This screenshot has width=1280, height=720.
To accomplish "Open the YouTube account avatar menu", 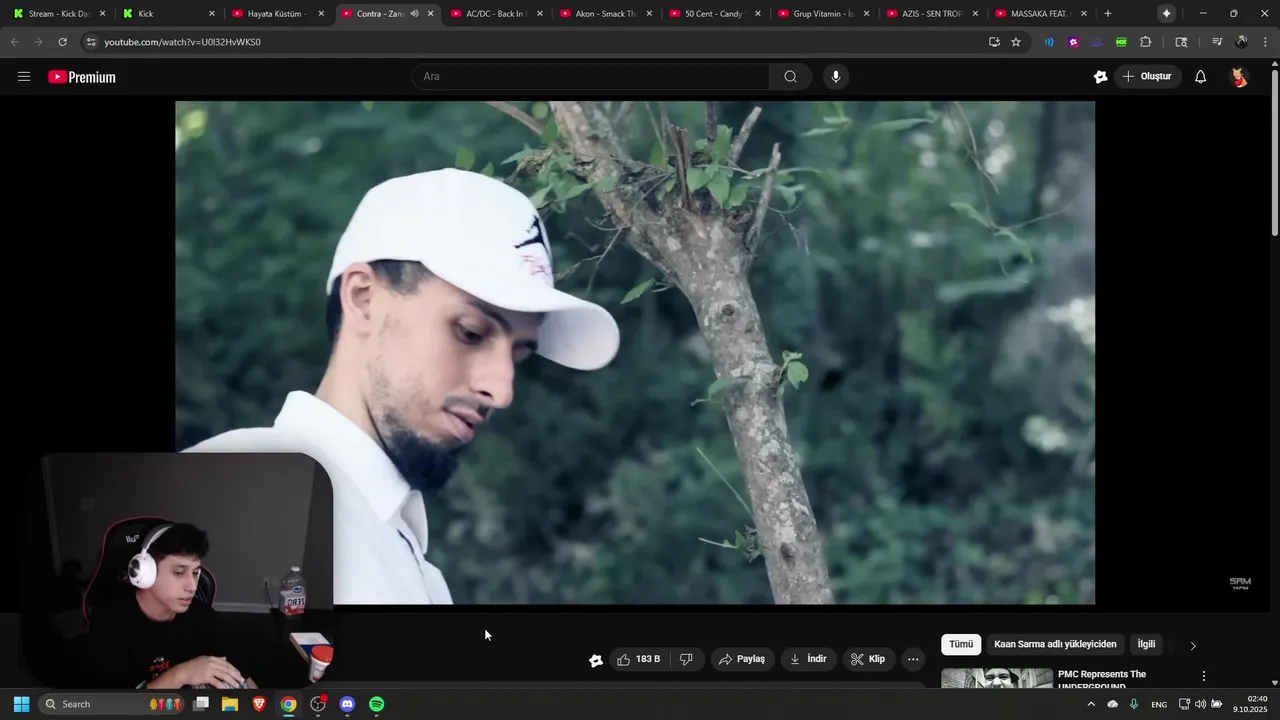I will click(x=1239, y=77).
